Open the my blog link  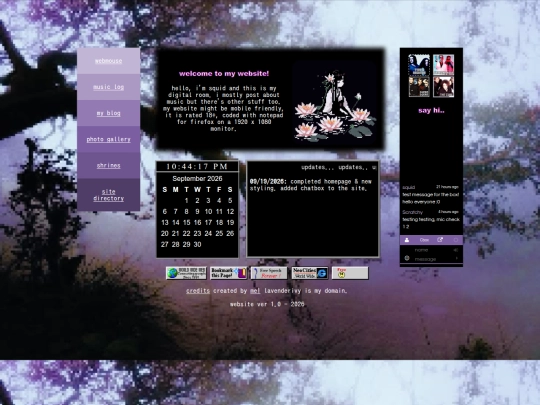pyautogui.click(x=108, y=113)
